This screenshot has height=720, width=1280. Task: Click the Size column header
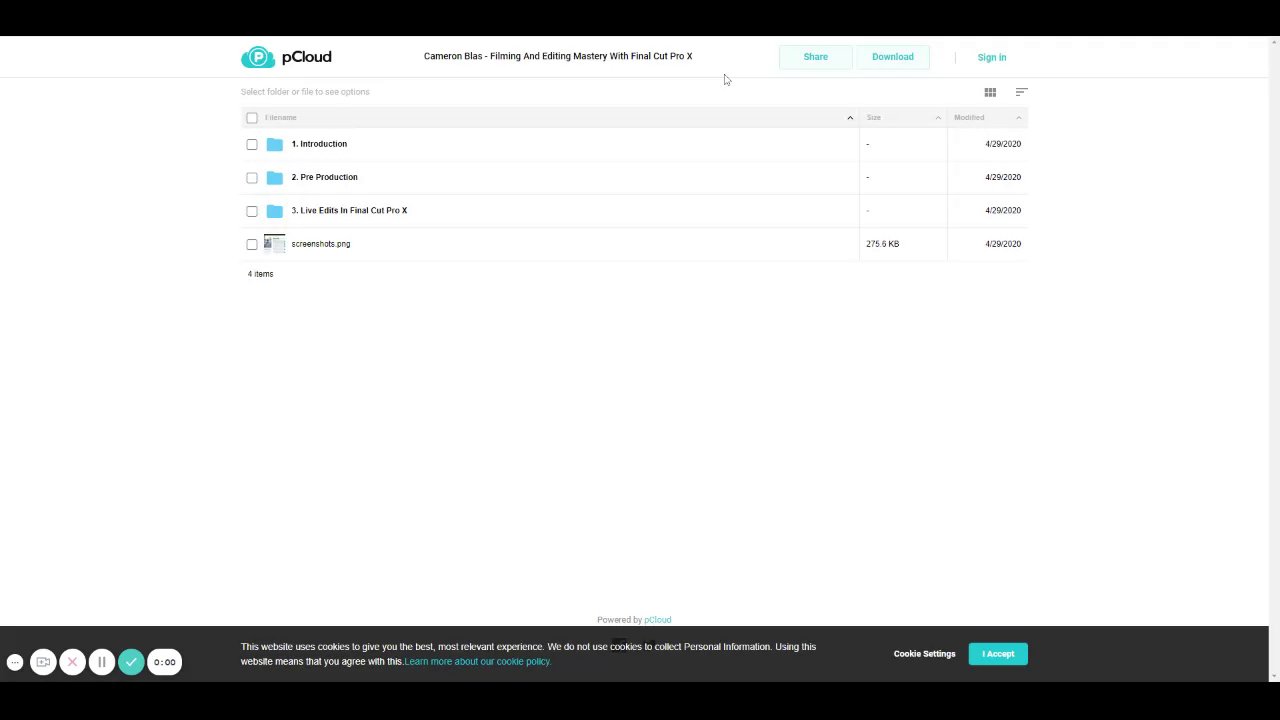874,118
